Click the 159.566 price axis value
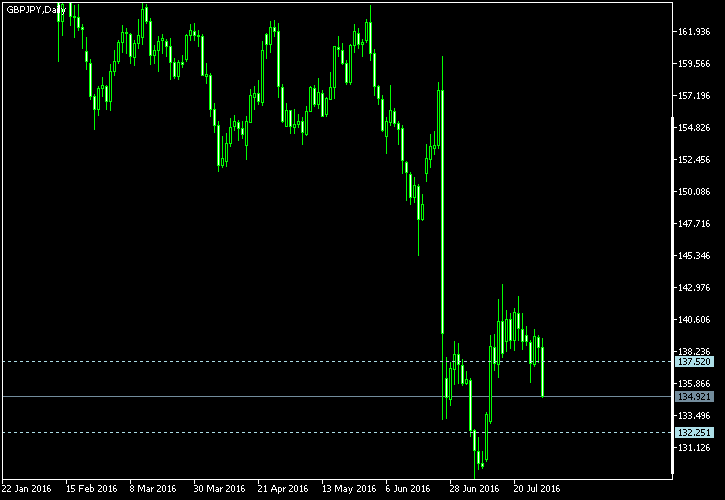This screenshot has width=725, height=500. (x=694, y=64)
